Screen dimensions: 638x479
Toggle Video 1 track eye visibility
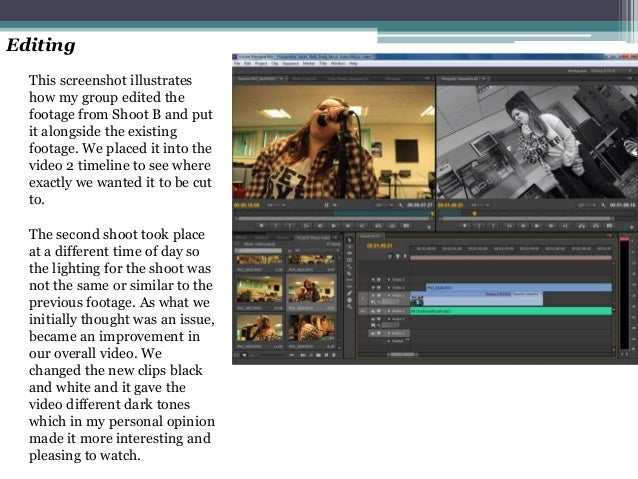click(373, 295)
